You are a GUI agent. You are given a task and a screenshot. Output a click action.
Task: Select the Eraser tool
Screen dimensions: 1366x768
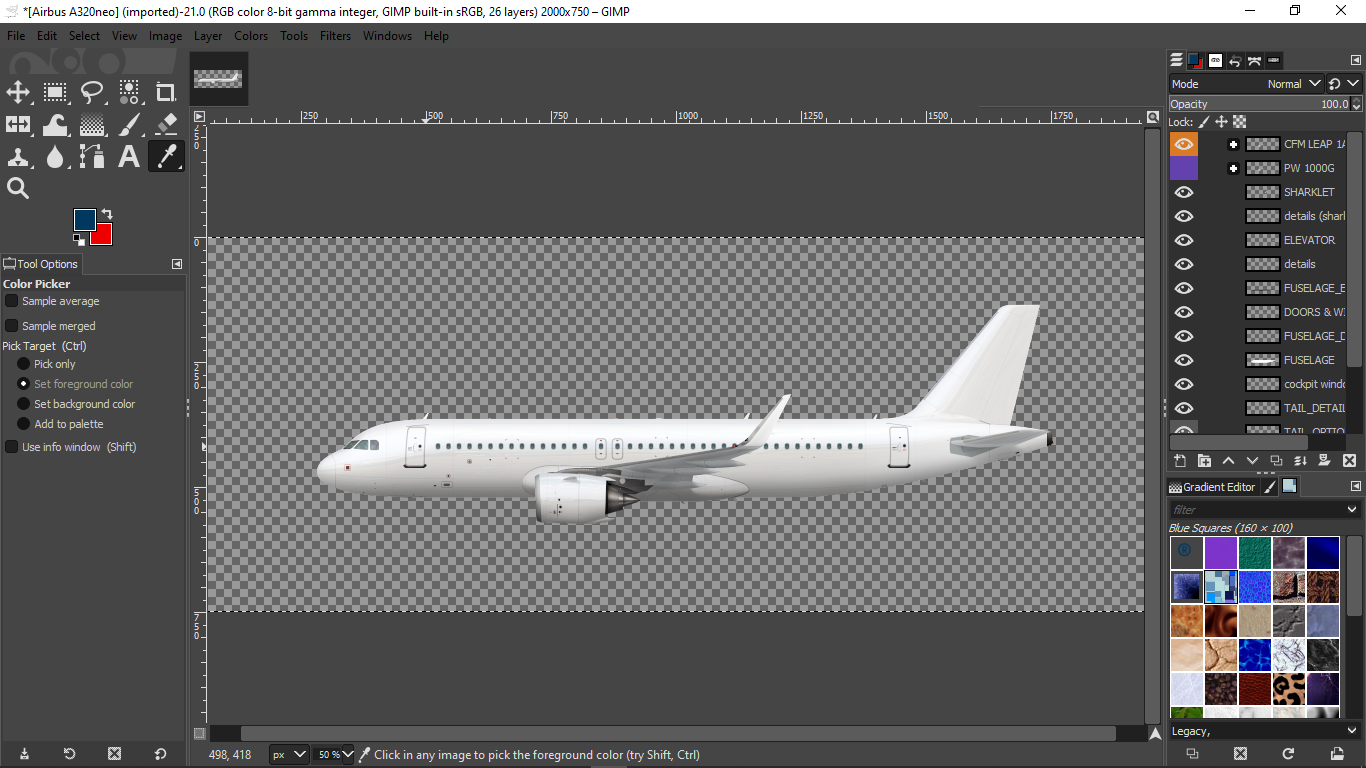coord(166,125)
